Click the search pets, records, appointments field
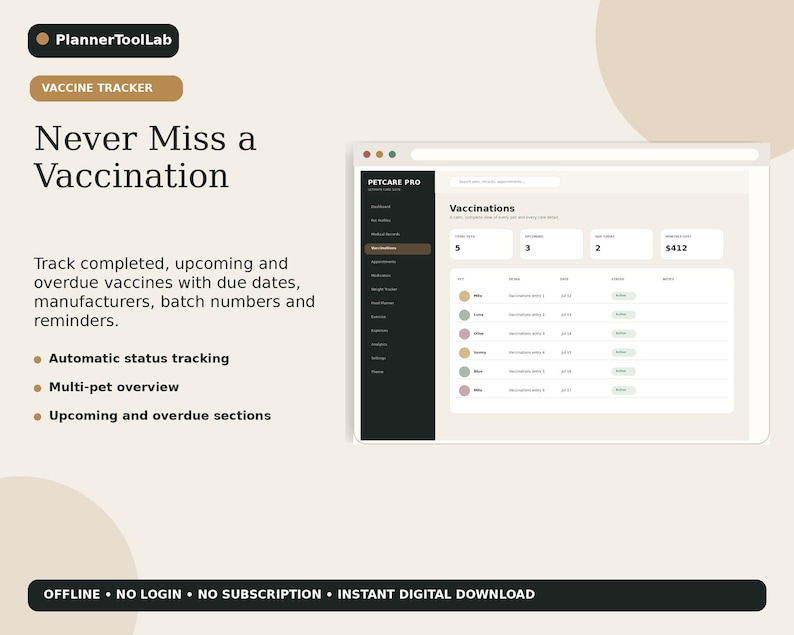 (x=505, y=181)
